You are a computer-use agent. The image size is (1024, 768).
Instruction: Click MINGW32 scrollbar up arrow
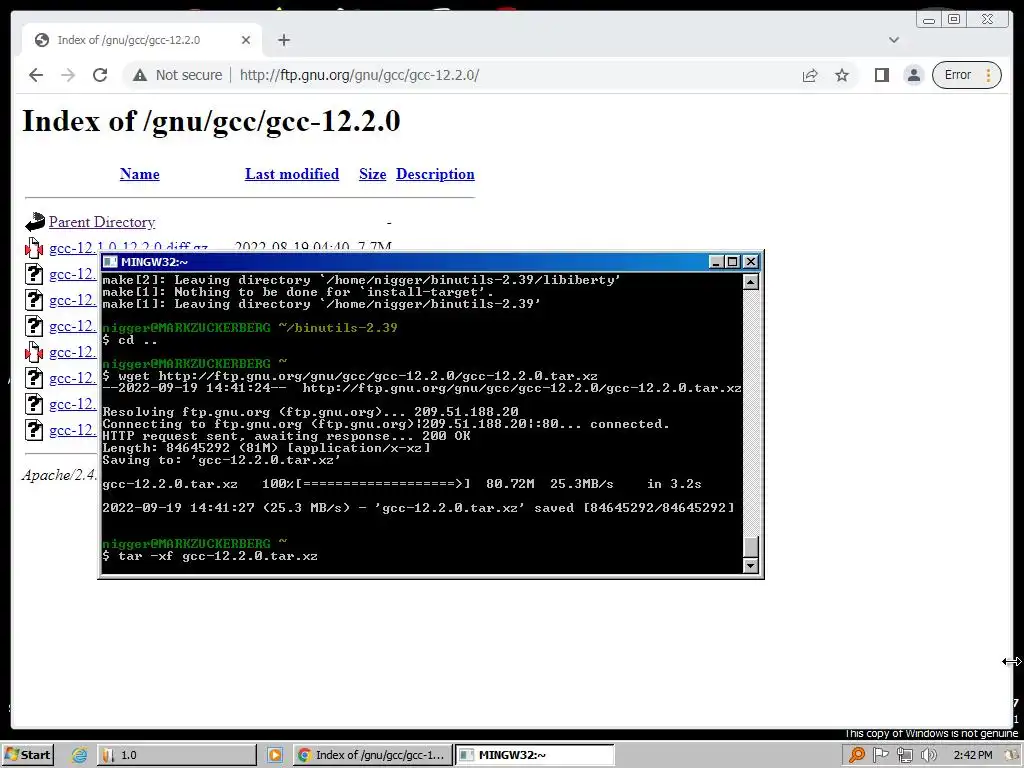(751, 282)
